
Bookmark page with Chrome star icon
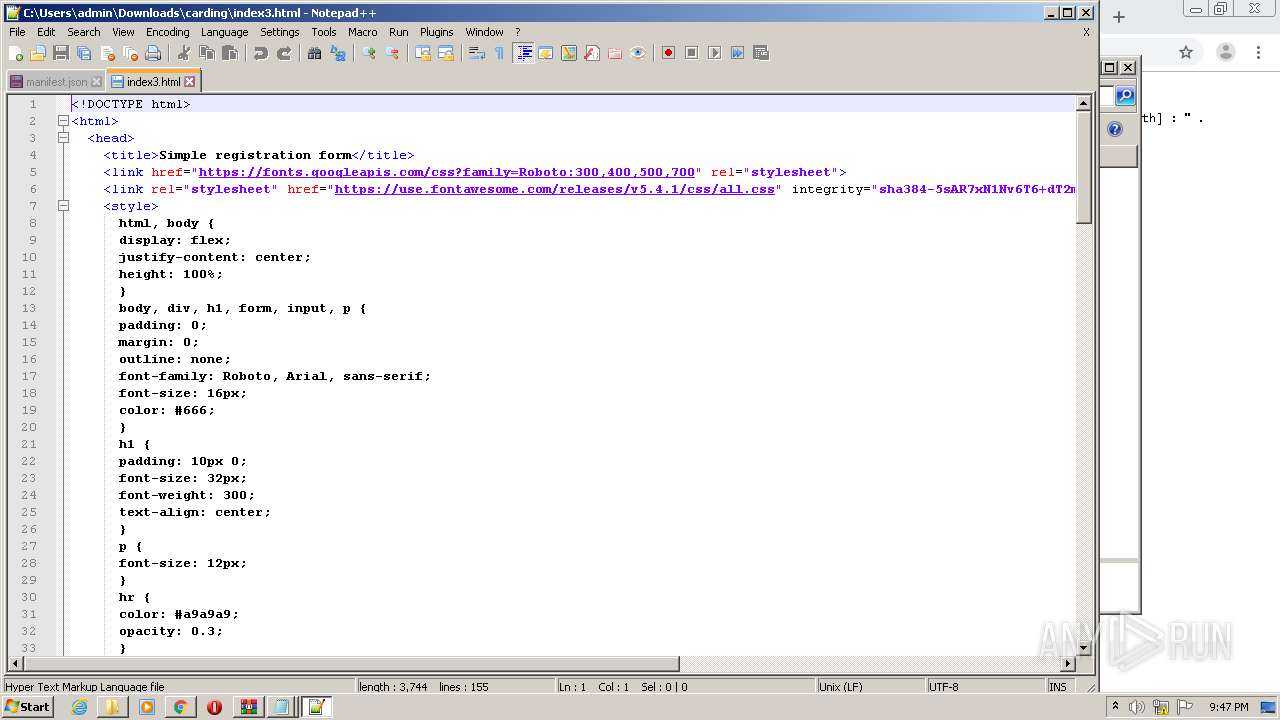(1186, 52)
